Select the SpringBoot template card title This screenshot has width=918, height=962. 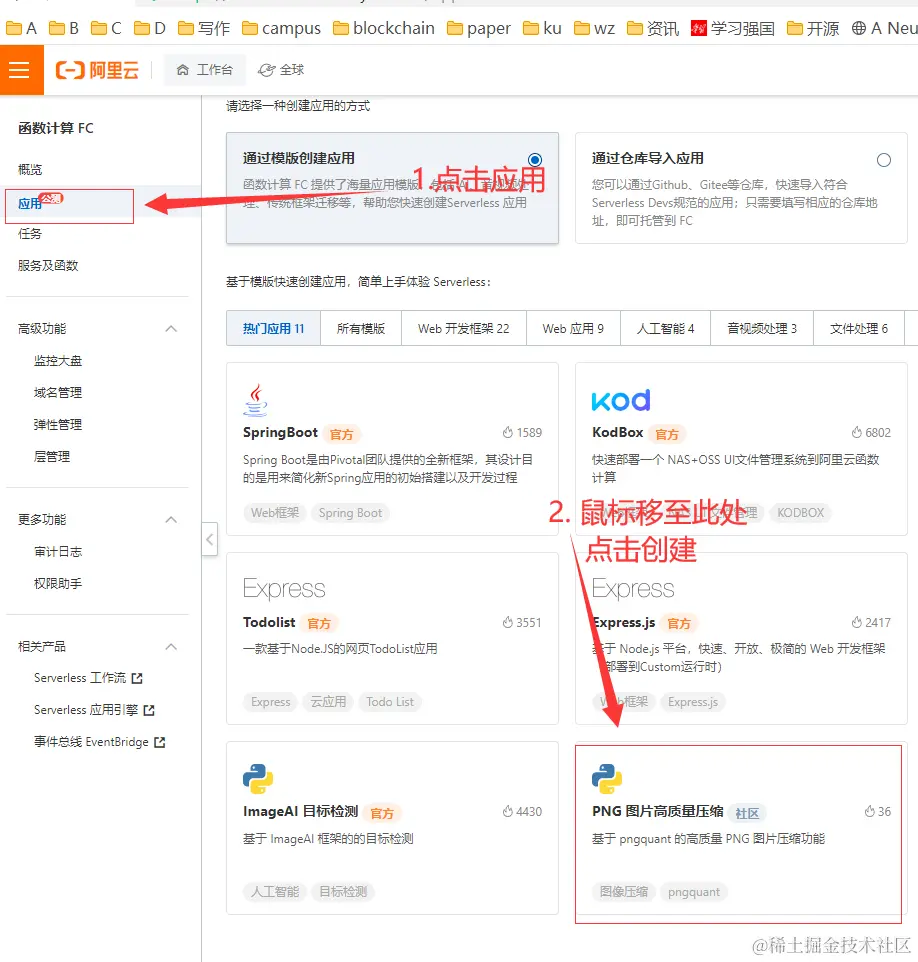[x=280, y=433]
